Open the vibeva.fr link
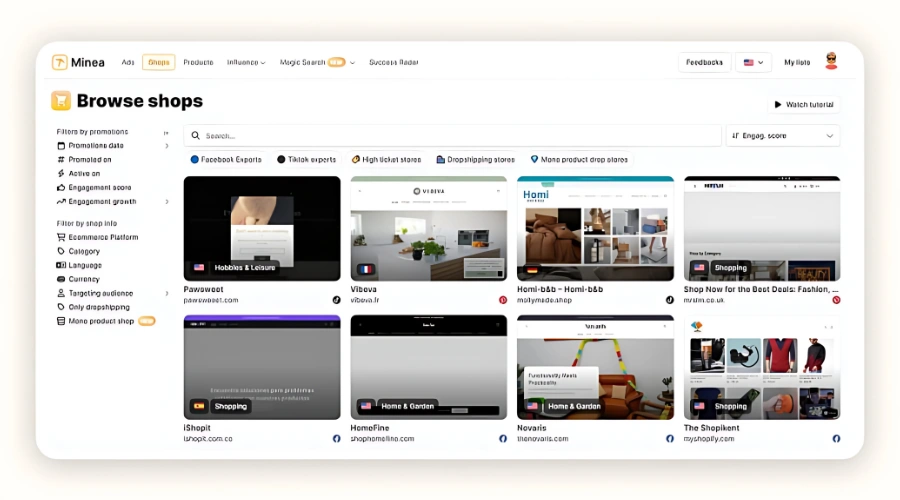900x500 pixels. click(x=365, y=300)
